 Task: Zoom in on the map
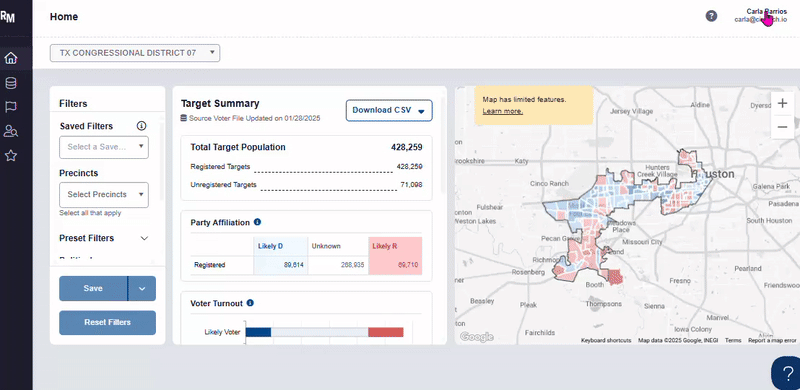782,104
